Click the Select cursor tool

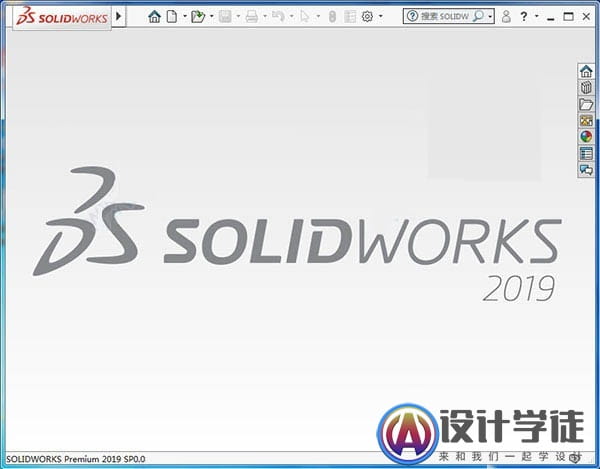pos(305,16)
